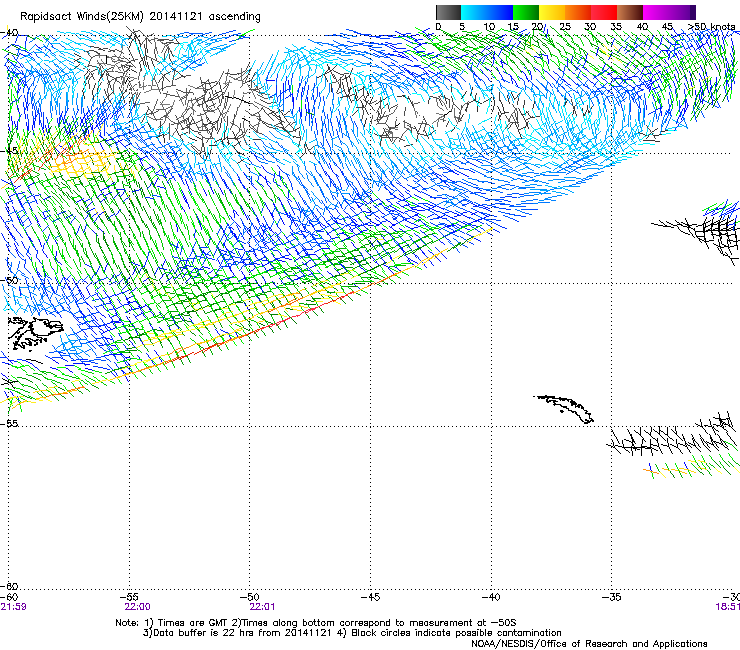Click the '>50 knots' legend label
This screenshot has height=650, width=740.
(x=712, y=26)
